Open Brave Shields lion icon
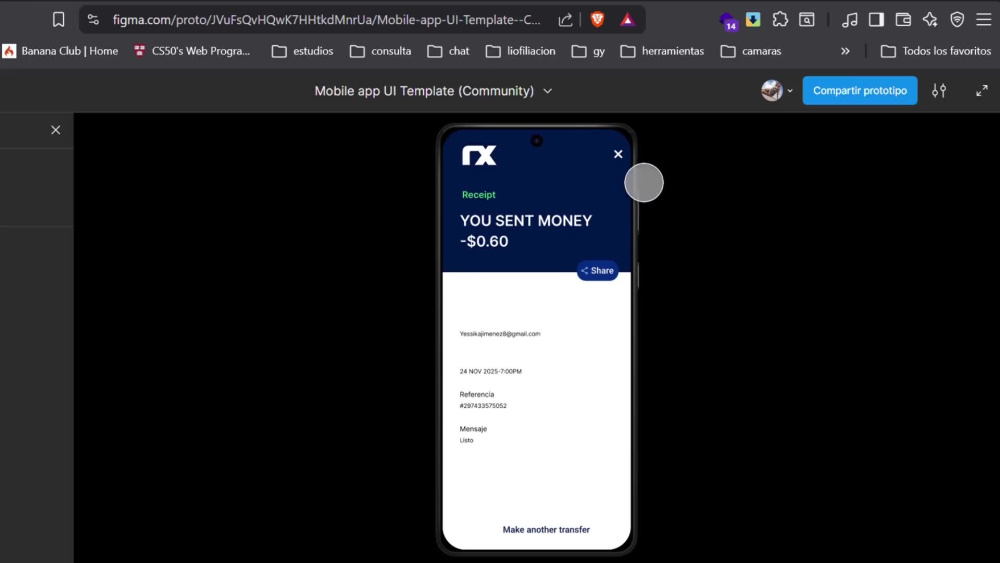The image size is (1000, 563). point(598,20)
